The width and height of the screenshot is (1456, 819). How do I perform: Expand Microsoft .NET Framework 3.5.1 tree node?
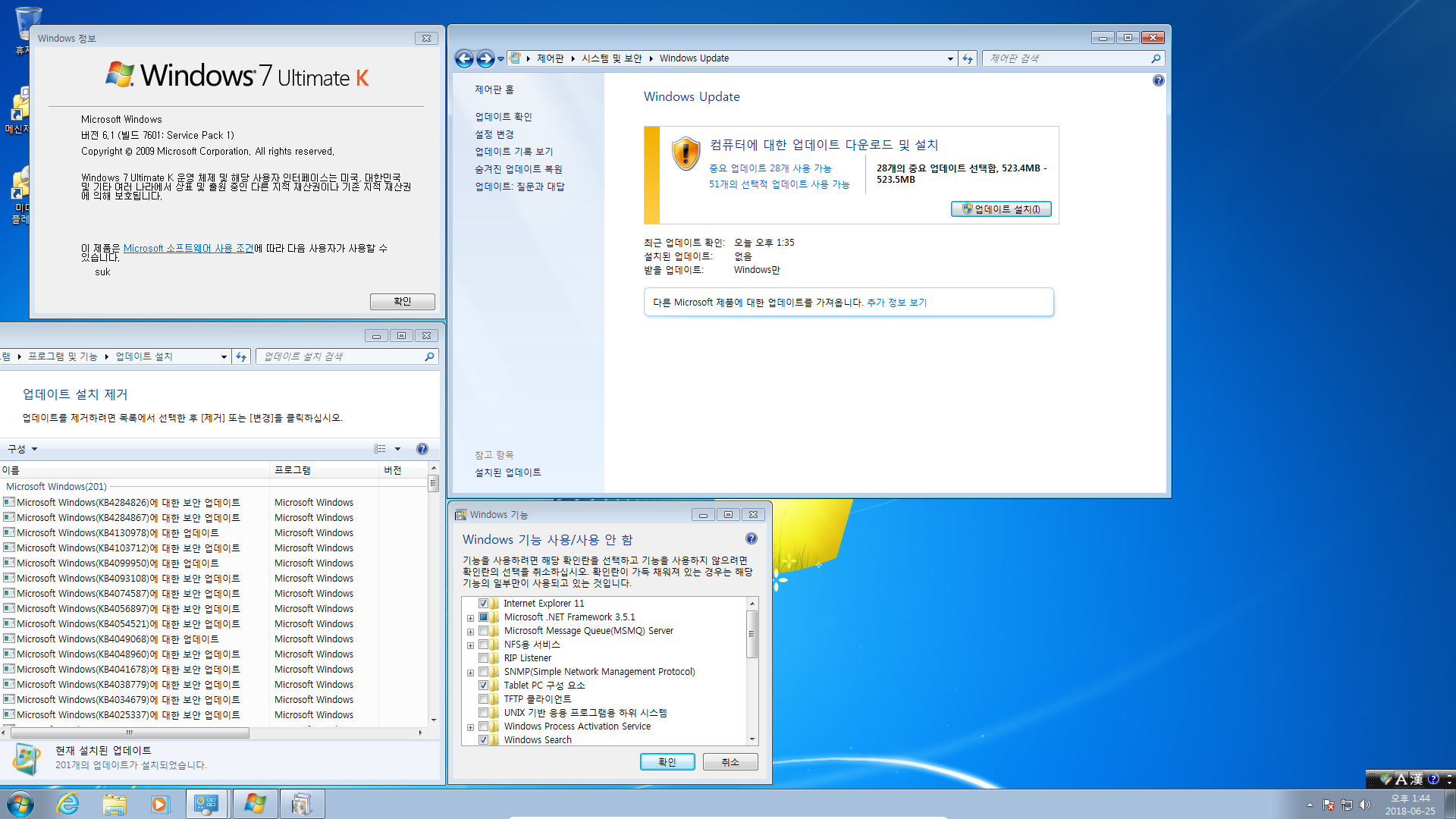click(x=470, y=618)
